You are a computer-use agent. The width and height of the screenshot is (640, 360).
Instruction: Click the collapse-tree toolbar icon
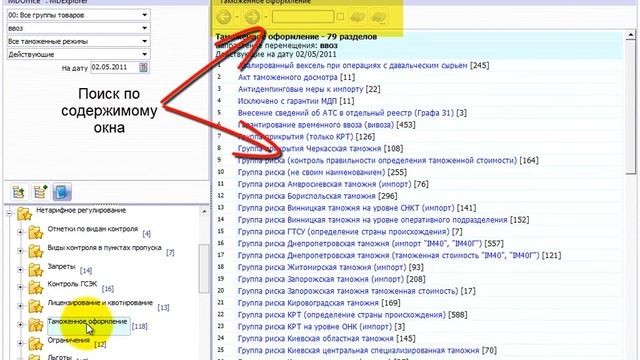coord(19,192)
